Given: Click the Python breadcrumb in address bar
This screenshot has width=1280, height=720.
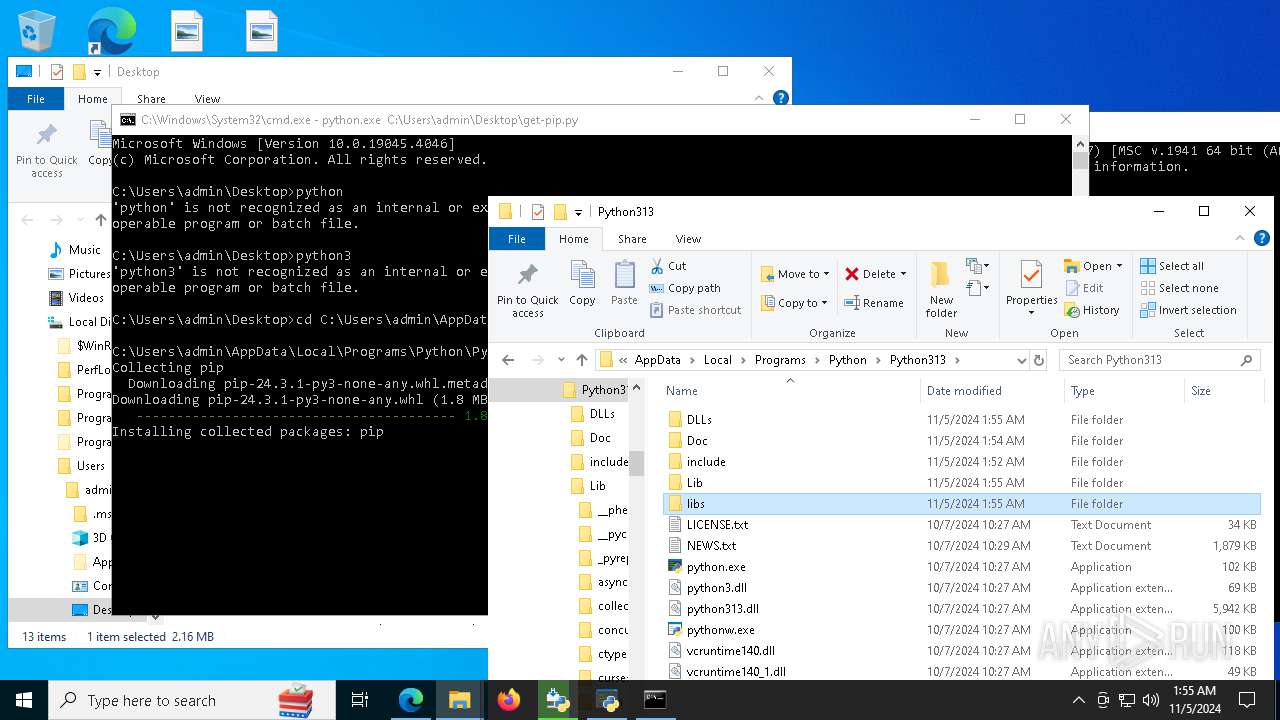Looking at the screenshot, I should (848, 360).
